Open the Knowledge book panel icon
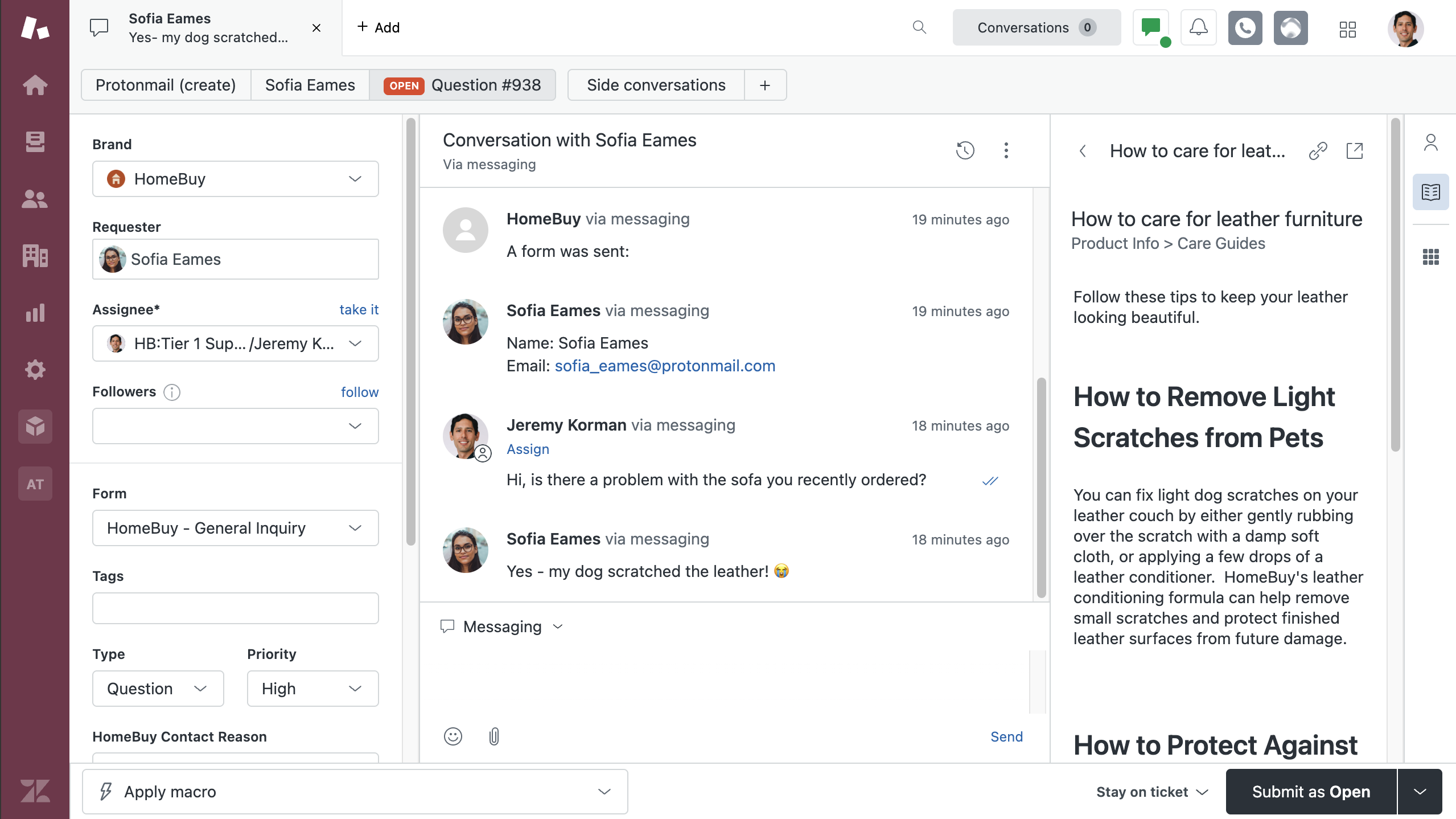Screen dimensions: 1456x819 [x=1430, y=192]
